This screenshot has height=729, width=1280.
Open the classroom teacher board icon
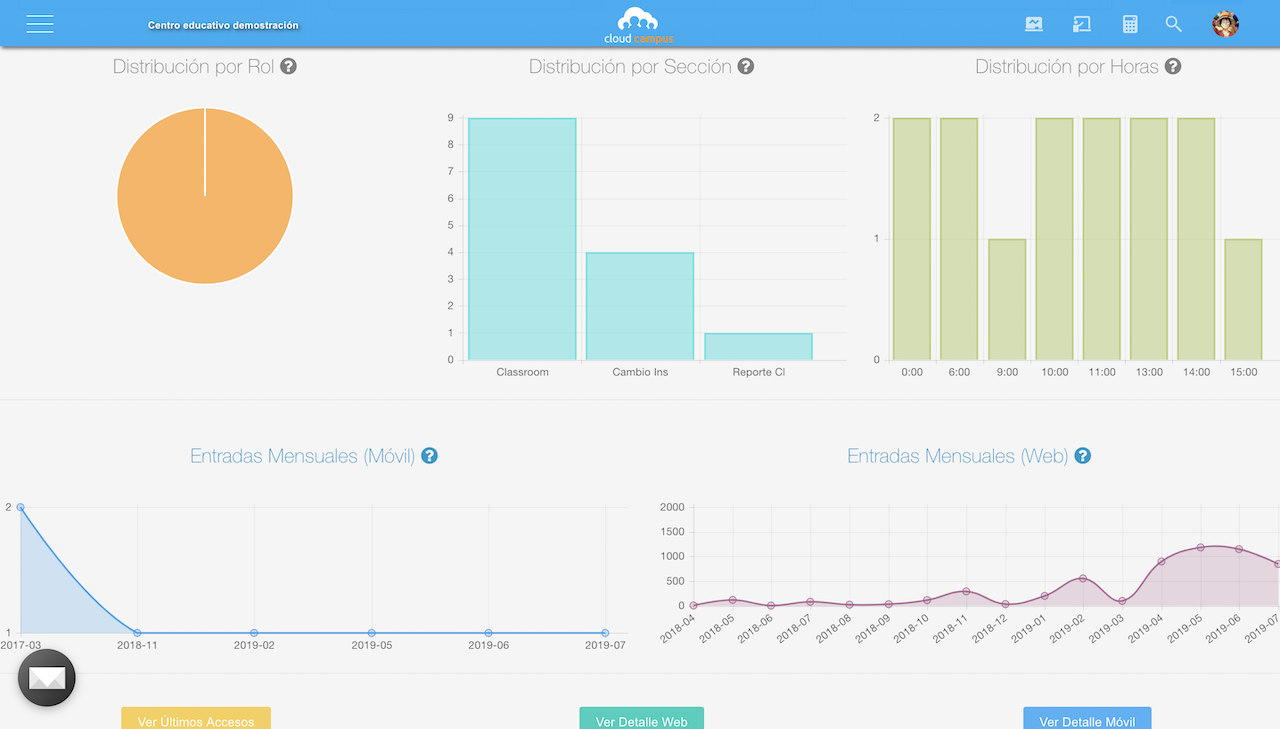pos(1081,24)
